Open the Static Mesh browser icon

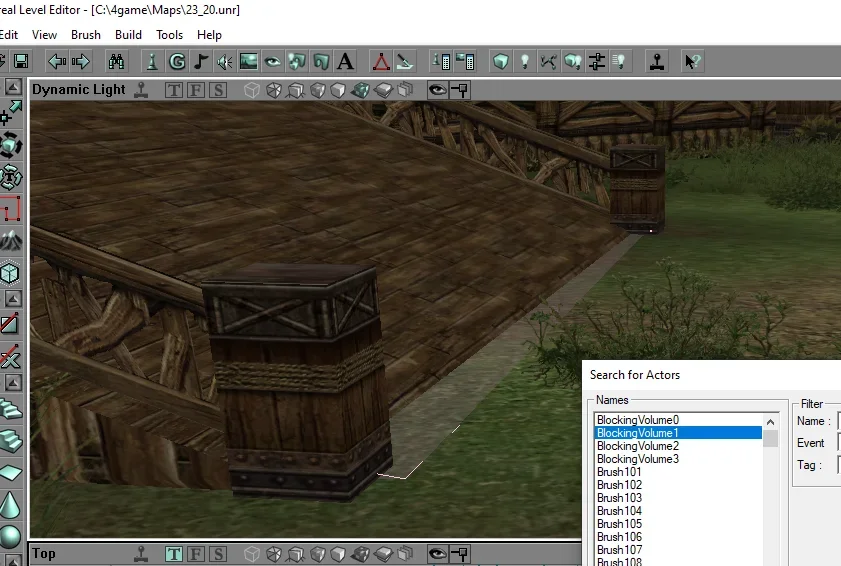point(321,61)
